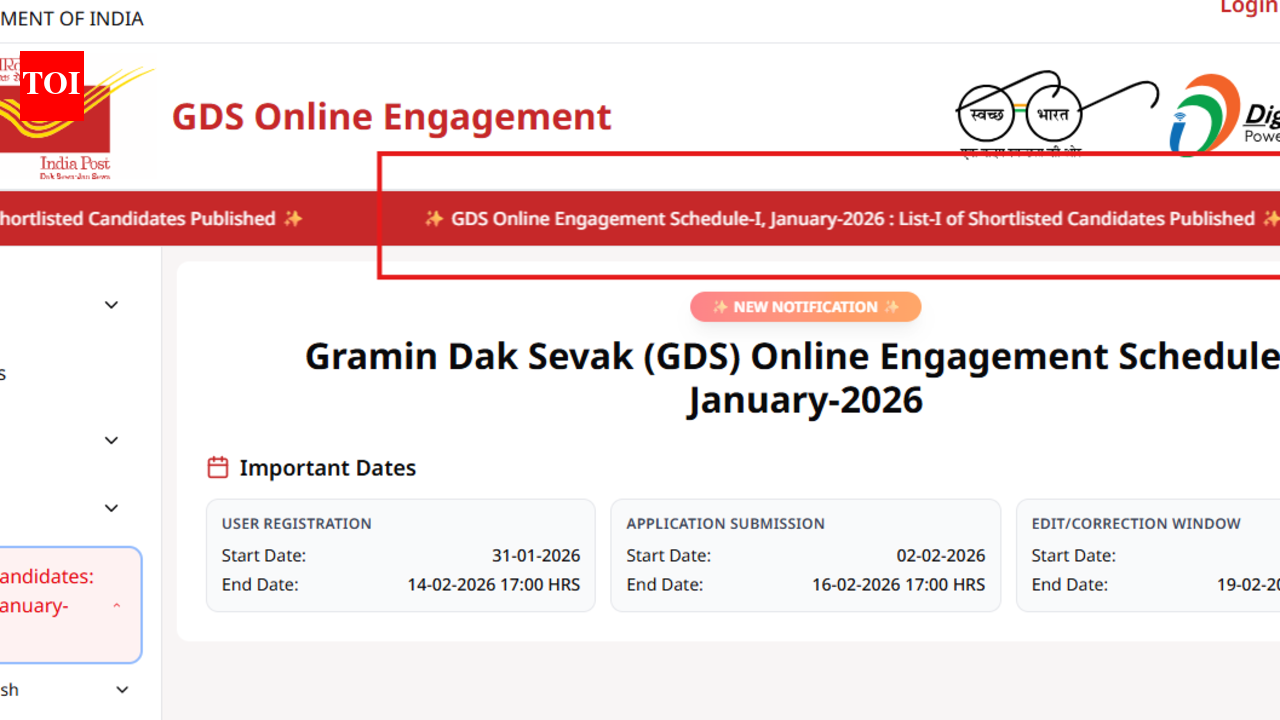Click the sparkle icon in the notification badge
Screen dimensions: 1280x720
(x=720, y=307)
